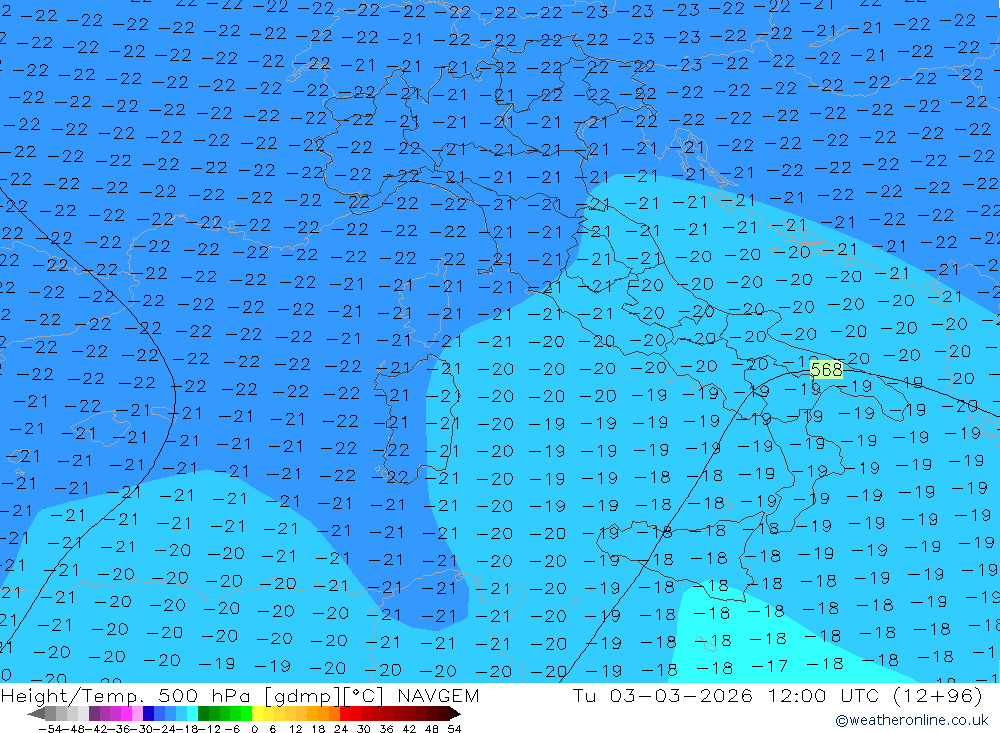The image size is (1000, 733).
Task: Click the dark right arrow of color scale
Action: pyautogui.click(x=454, y=714)
